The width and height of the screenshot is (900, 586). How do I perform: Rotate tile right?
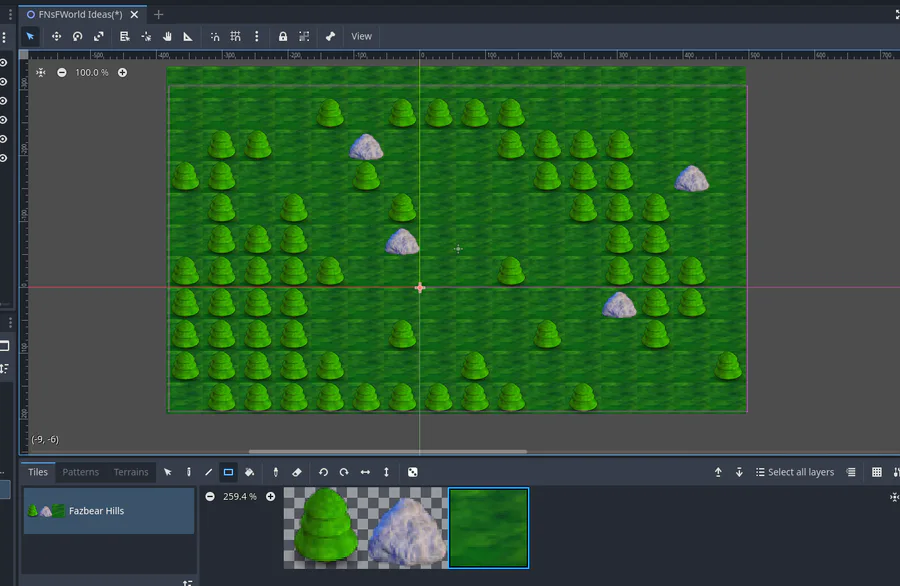click(x=344, y=472)
